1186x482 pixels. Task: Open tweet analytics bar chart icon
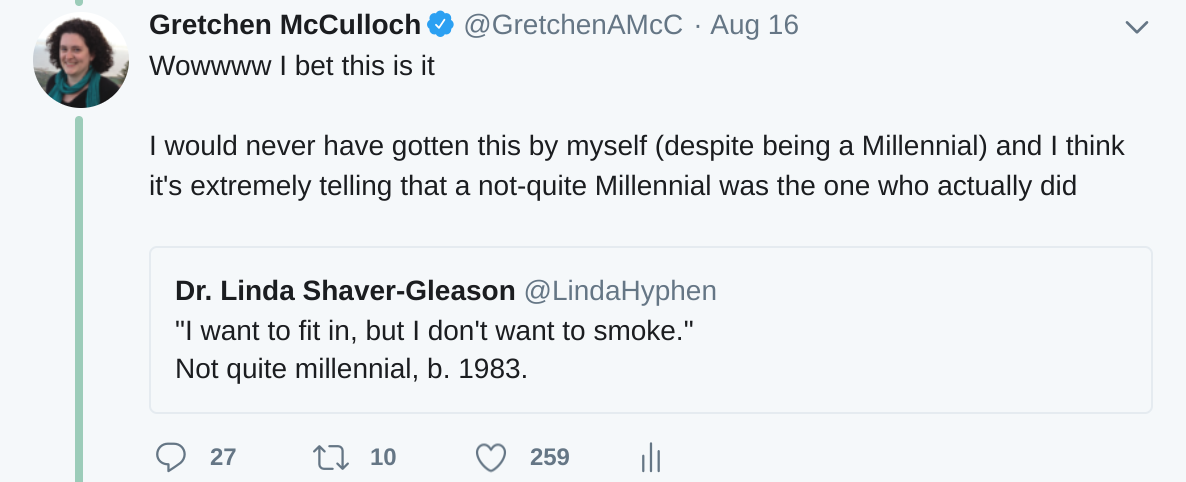tap(651, 458)
